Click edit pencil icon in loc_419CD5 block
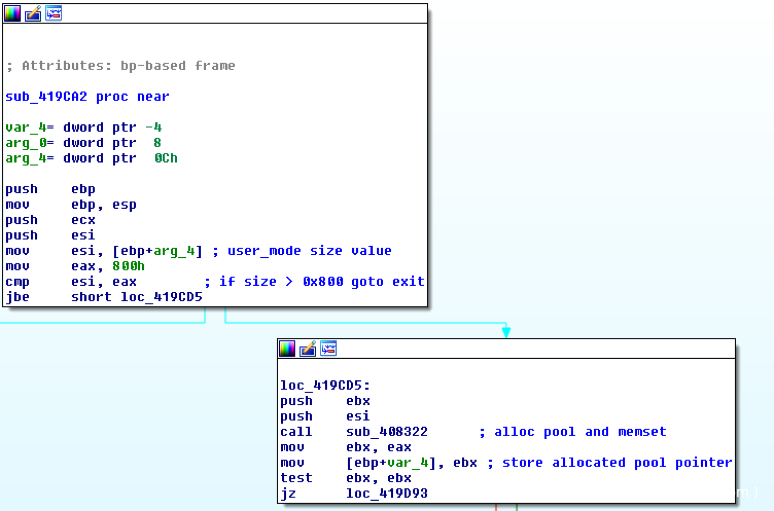The height and width of the screenshot is (511, 774). [308, 348]
